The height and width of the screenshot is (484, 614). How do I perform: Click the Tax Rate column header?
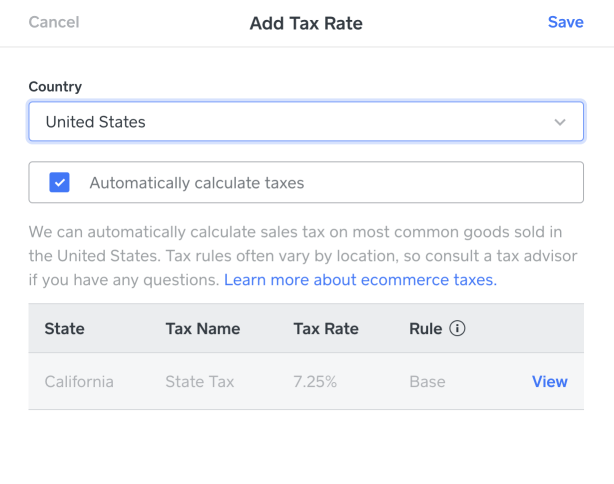pos(326,328)
